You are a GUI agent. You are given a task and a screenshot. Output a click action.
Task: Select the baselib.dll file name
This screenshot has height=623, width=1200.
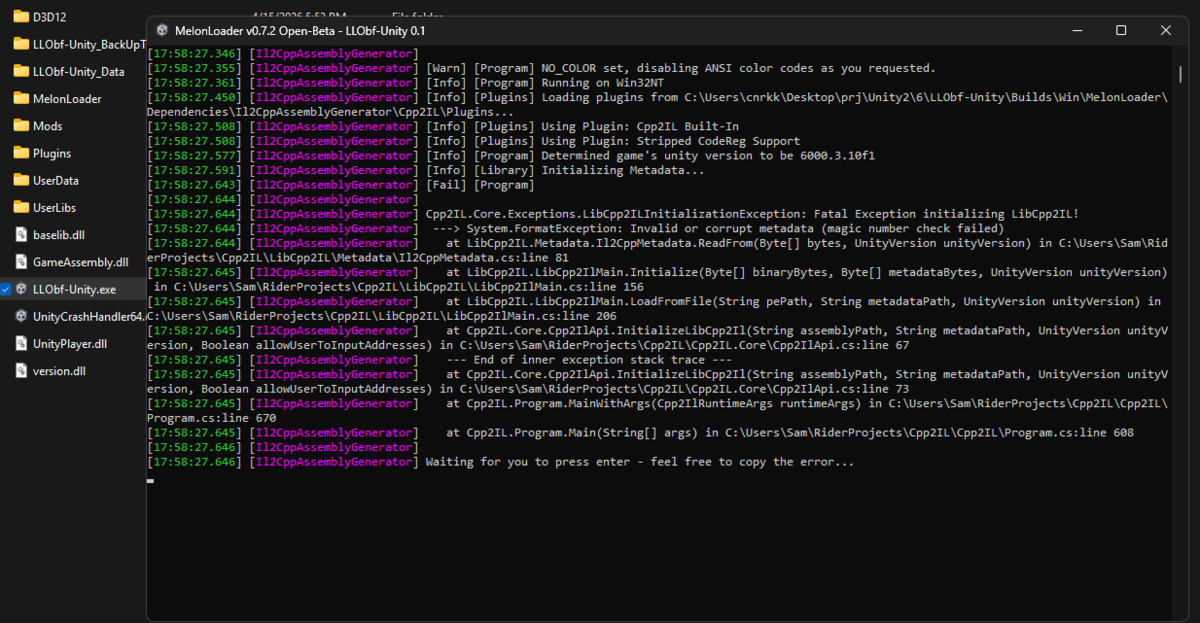coord(59,235)
